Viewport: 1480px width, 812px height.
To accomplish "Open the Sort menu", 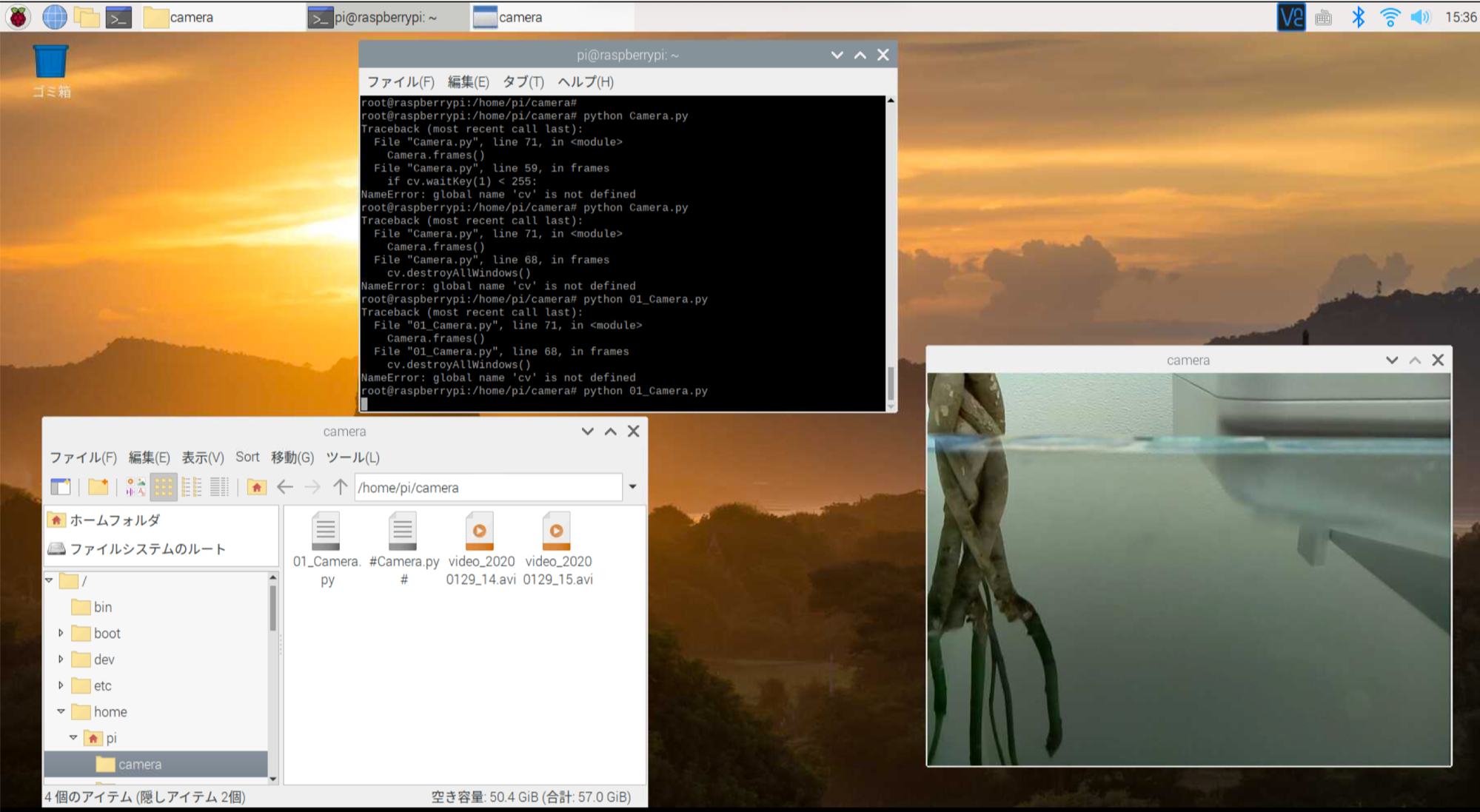I will (x=247, y=457).
